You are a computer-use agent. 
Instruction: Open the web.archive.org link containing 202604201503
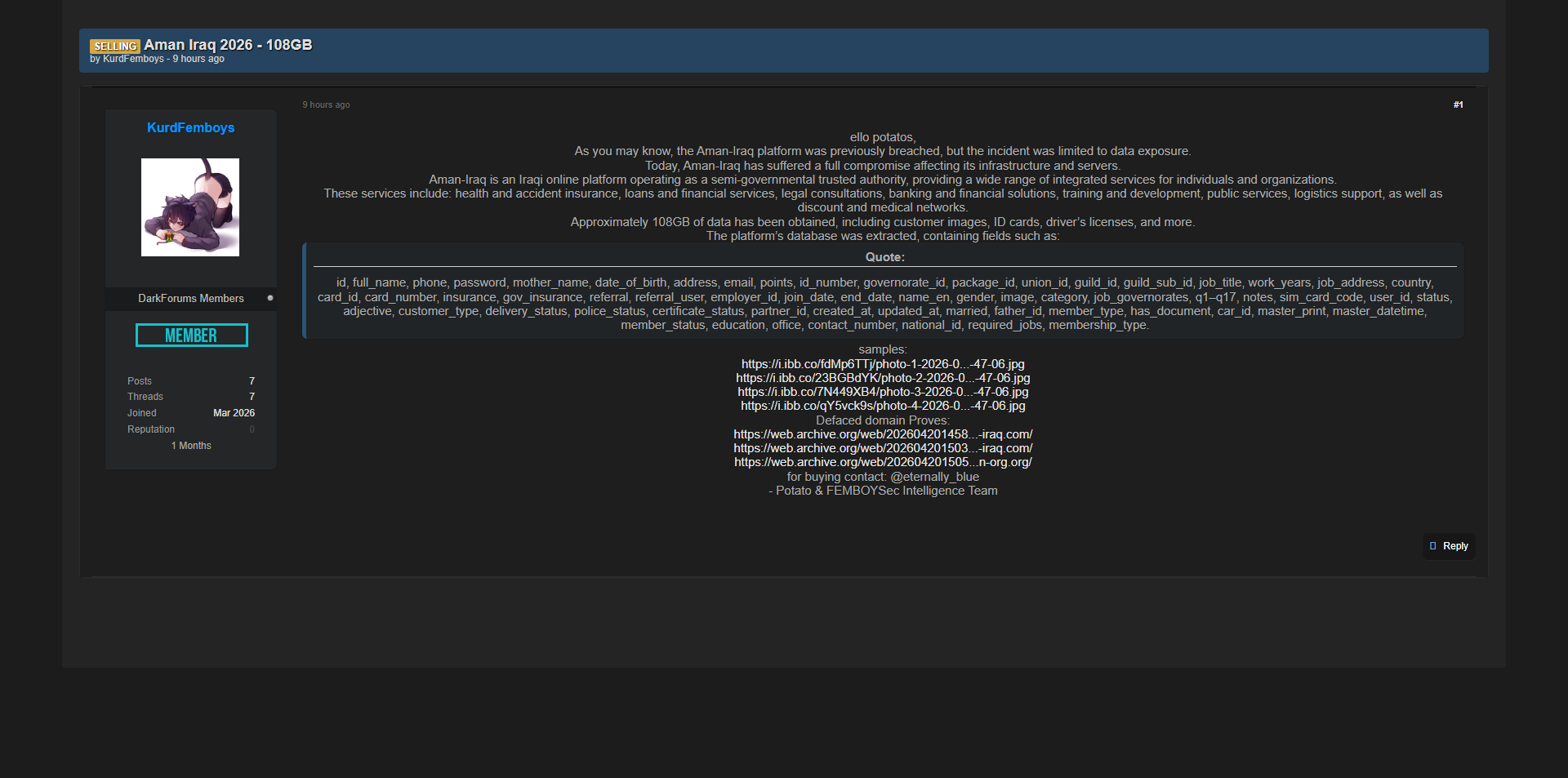pyautogui.click(x=882, y=448)
